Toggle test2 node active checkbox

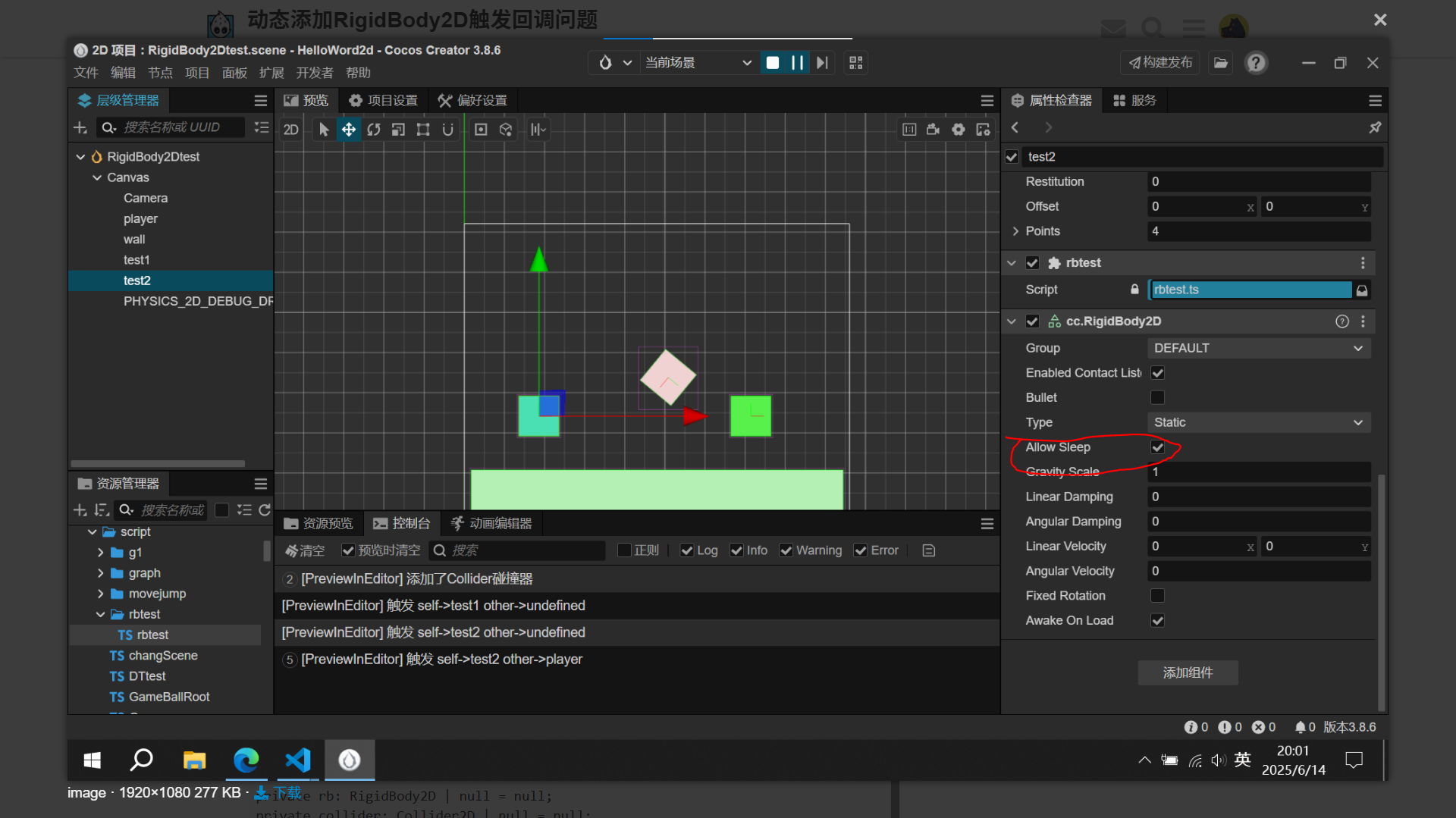tap(1012, 157)
